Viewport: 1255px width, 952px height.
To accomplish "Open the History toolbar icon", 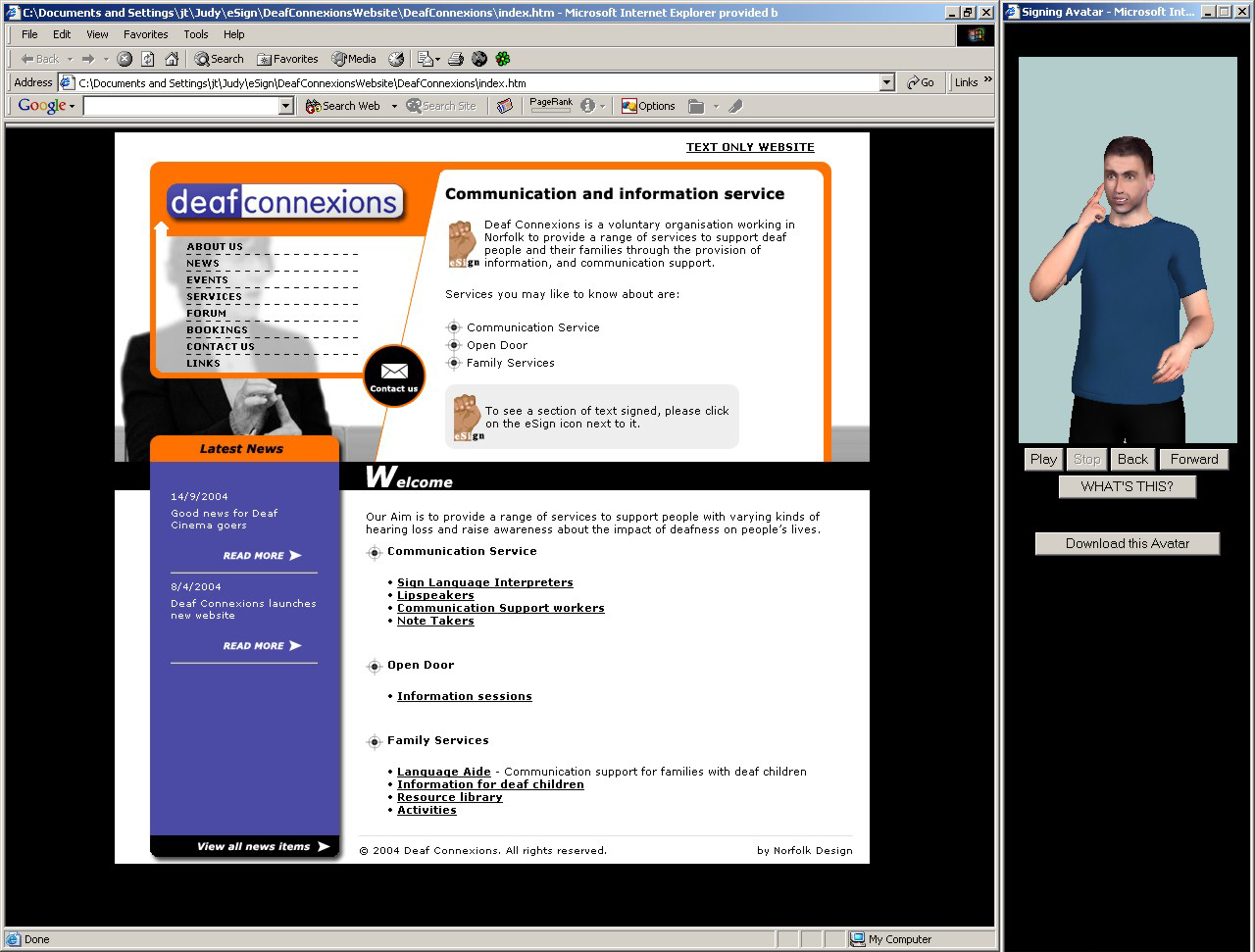I will click(x=396, y=59).
